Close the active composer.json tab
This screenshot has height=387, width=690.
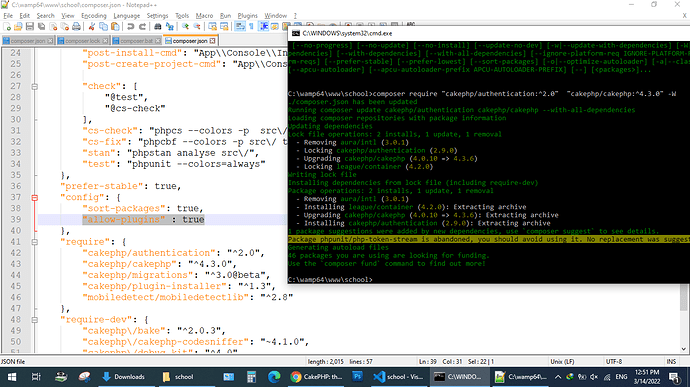coord(213,41)
